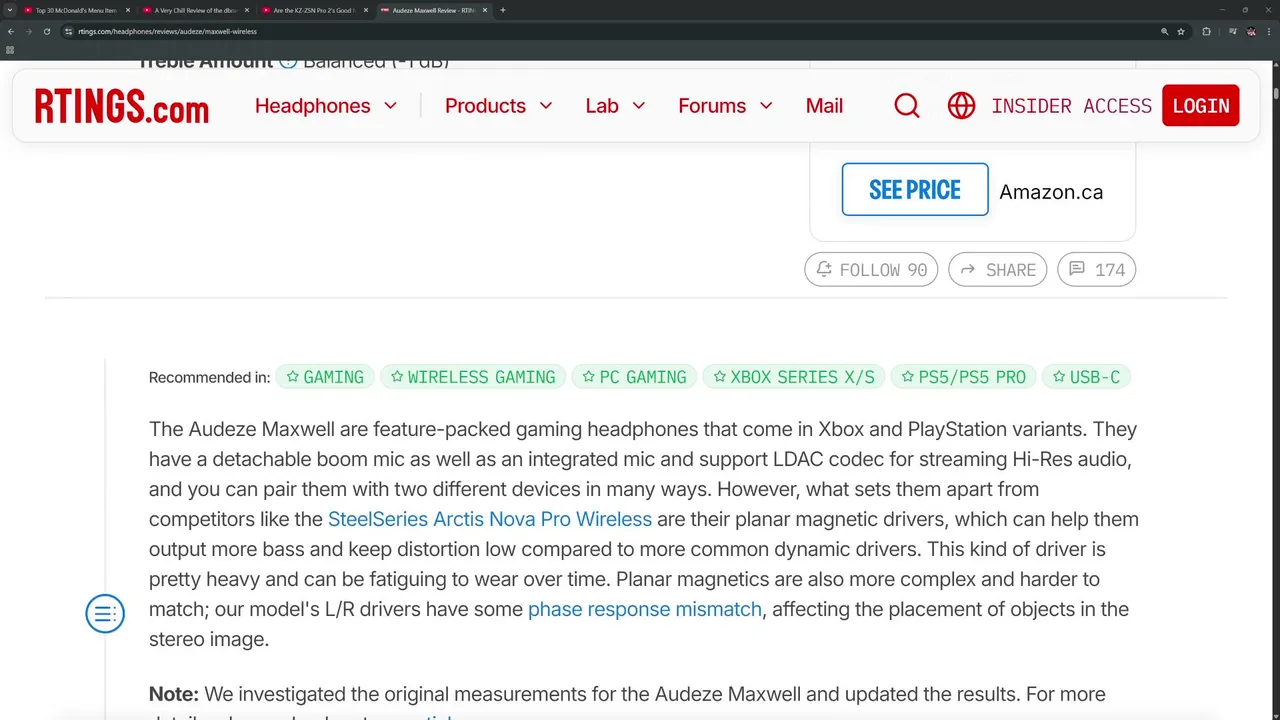Select the Audeze Maxwell Review tab
Screen dimensions: 1280x720
tap(433, 10)
